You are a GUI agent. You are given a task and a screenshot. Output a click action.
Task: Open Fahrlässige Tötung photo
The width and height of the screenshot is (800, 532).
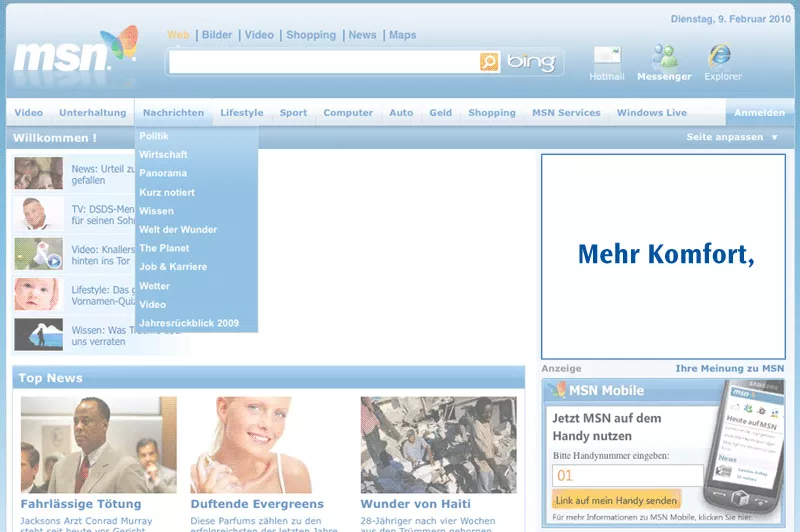[x=98, y=445]
